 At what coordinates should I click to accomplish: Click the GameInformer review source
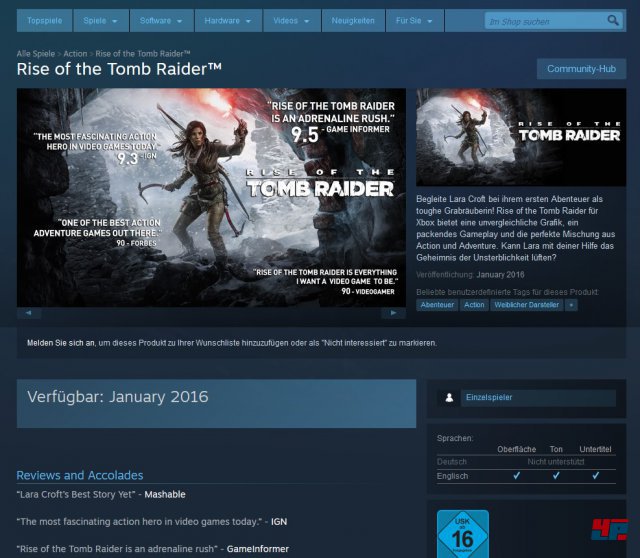pos(258,549)
